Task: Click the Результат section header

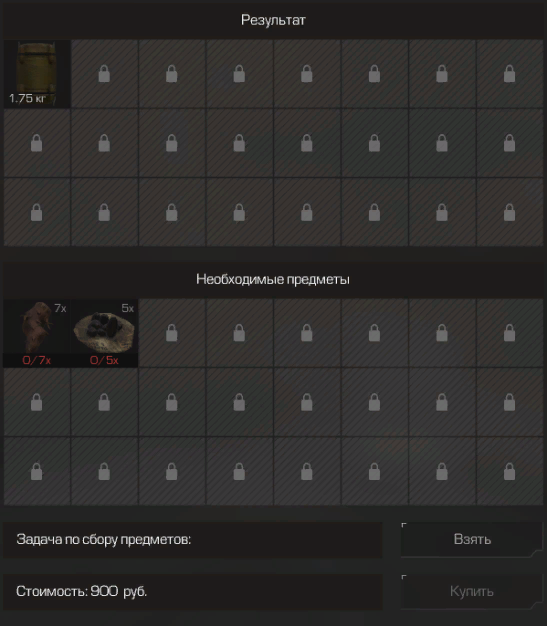Action: point(274,20)
